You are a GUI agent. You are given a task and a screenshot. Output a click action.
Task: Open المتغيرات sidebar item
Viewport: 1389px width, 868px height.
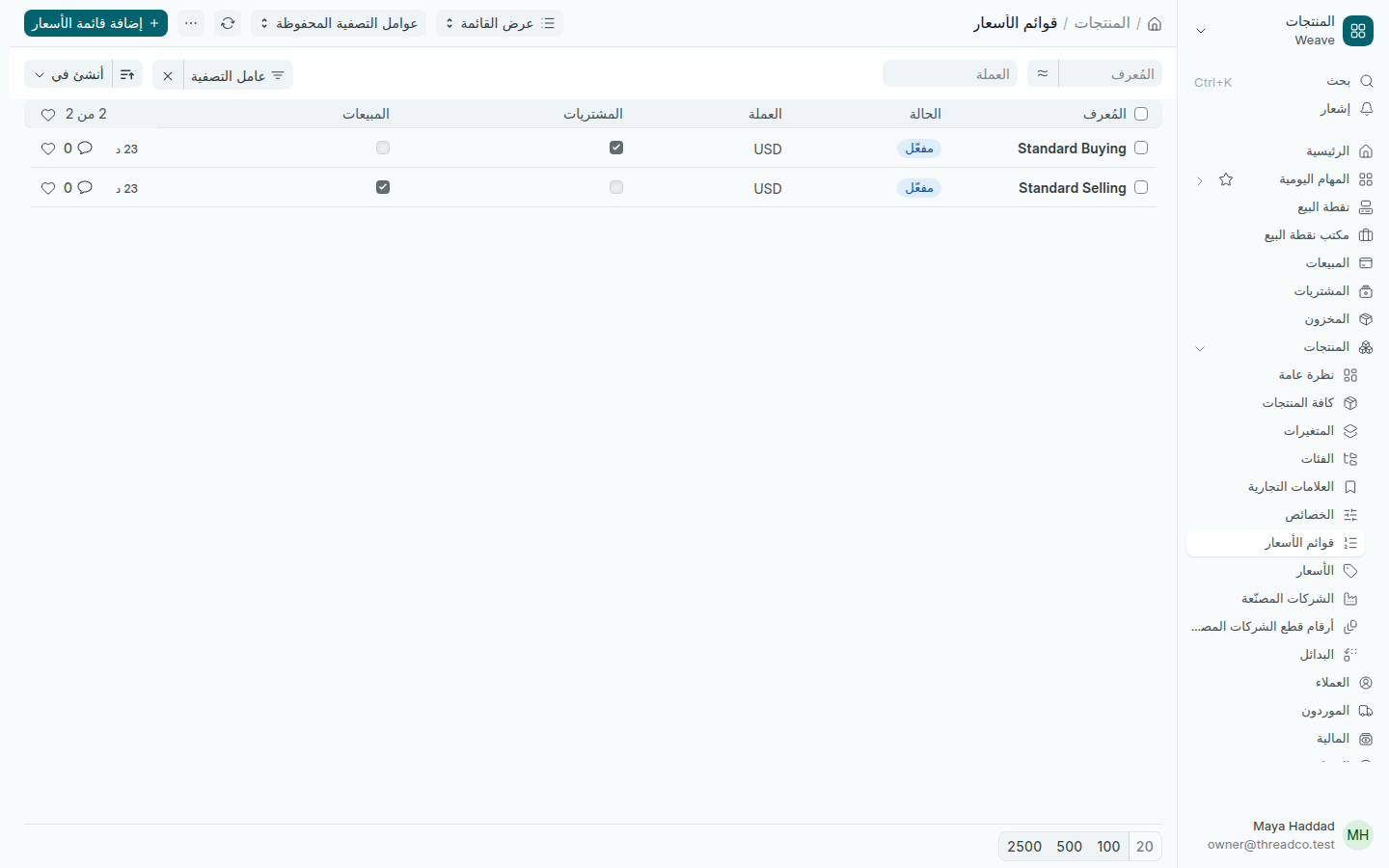click(x=1276, y=431)
